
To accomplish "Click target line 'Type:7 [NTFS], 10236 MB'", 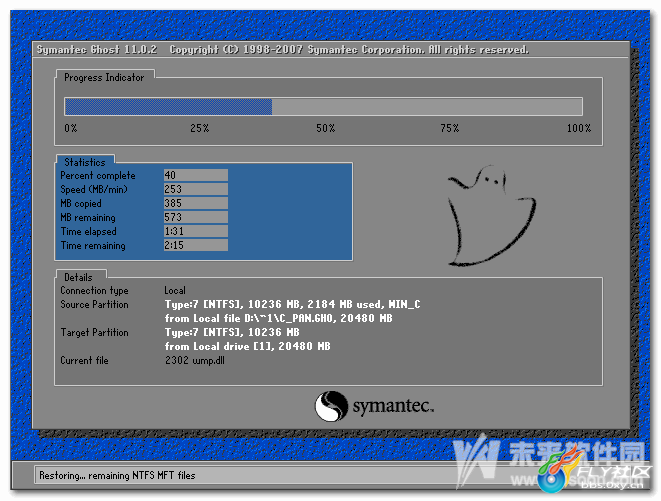I will click(x=232, y=332).
